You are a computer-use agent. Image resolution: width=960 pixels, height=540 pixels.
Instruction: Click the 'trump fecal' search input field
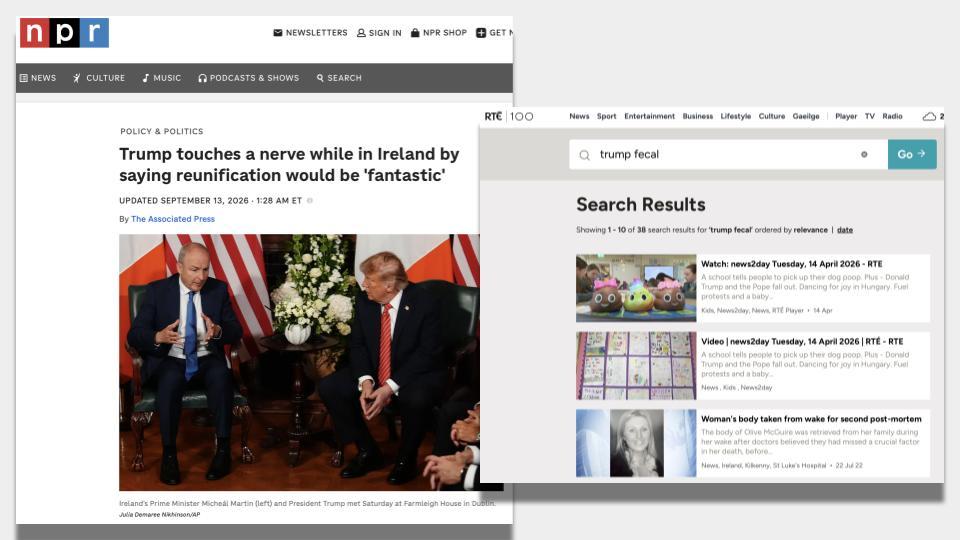(x=729, y=154)
